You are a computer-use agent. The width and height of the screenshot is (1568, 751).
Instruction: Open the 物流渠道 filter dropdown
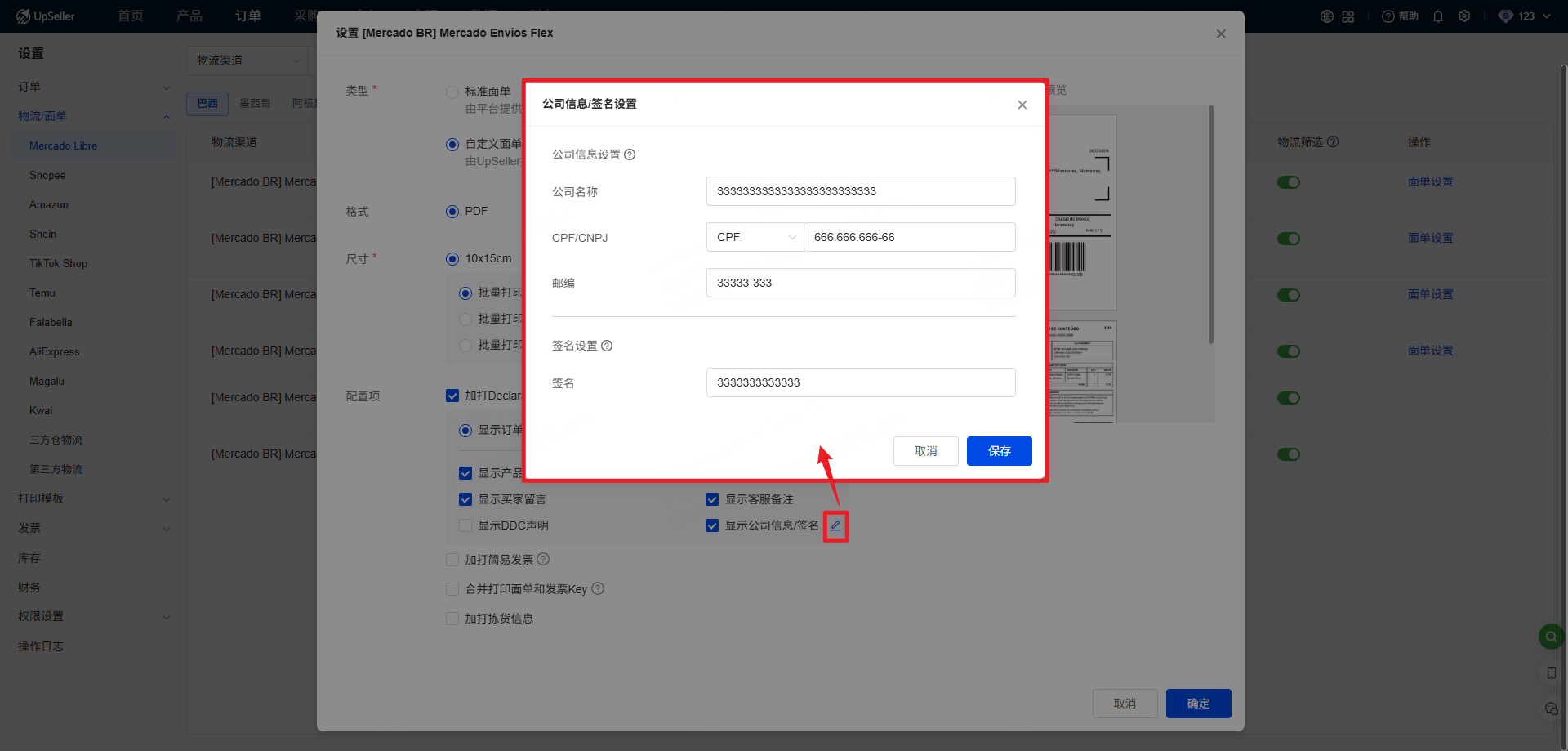247,60
